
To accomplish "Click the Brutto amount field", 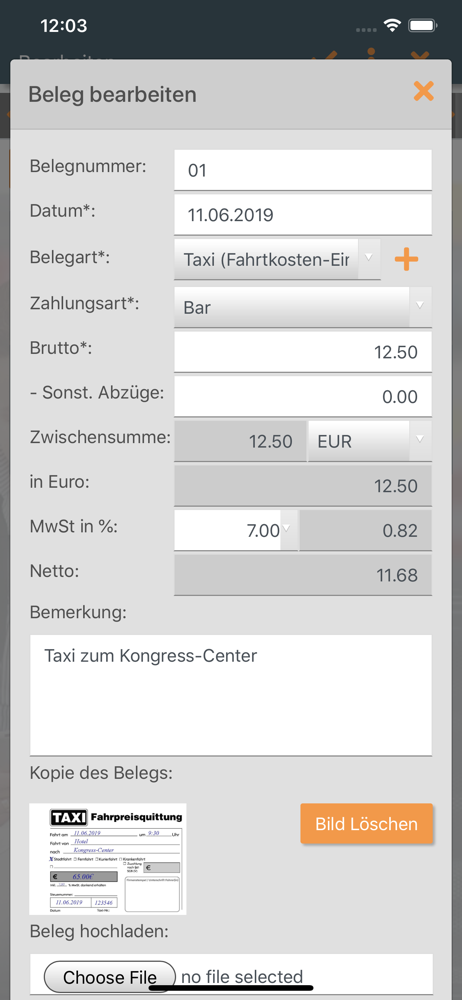I will (302, 352).
